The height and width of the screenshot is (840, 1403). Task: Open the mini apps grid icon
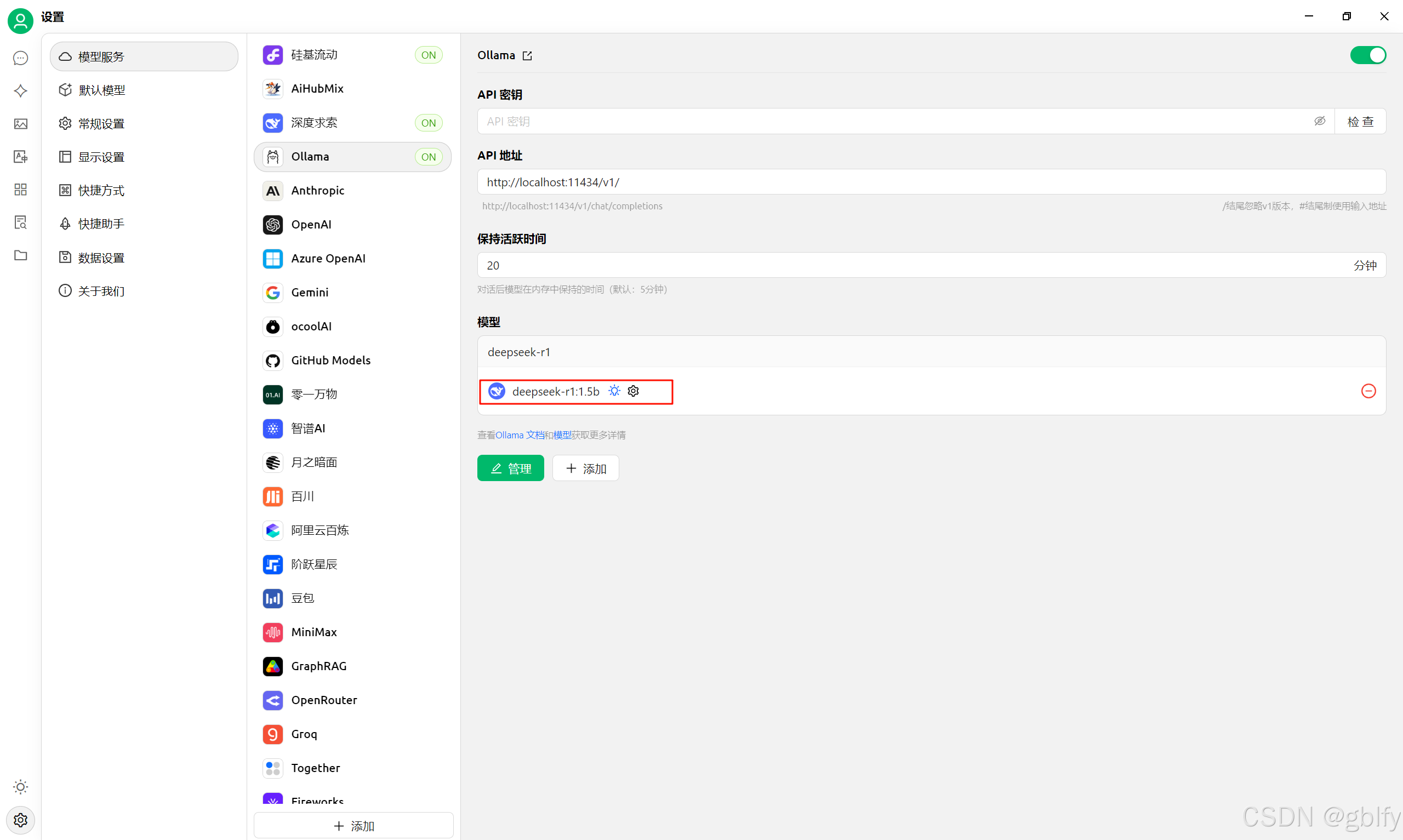coord(20,190)
